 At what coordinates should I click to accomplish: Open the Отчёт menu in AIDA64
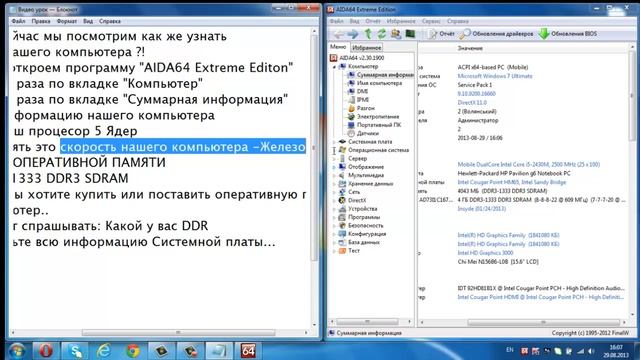click(x=373, y=21)
